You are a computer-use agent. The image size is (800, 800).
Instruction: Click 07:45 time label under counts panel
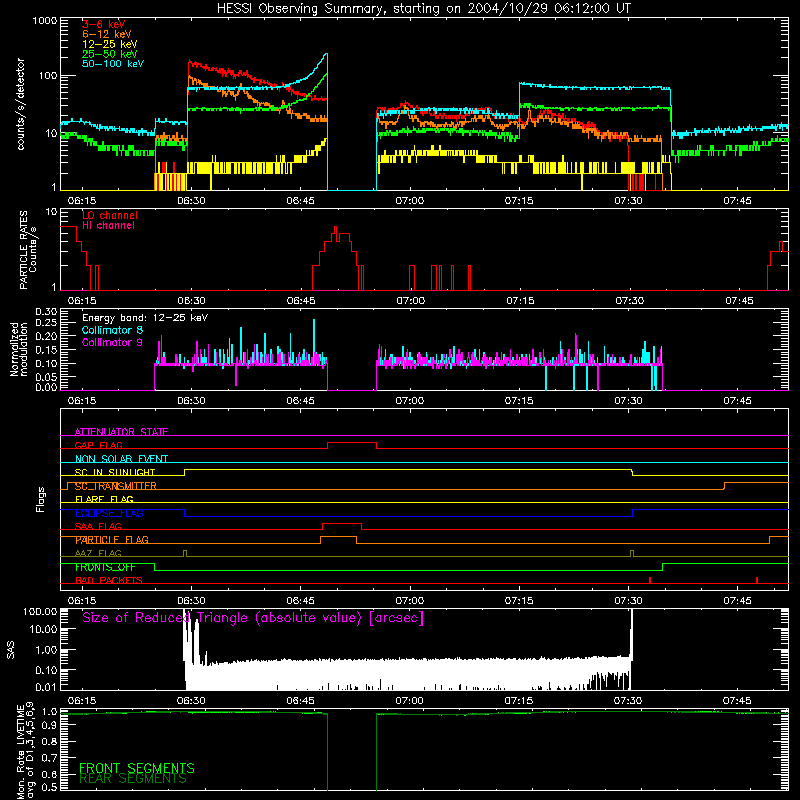(x=737, y=201)
